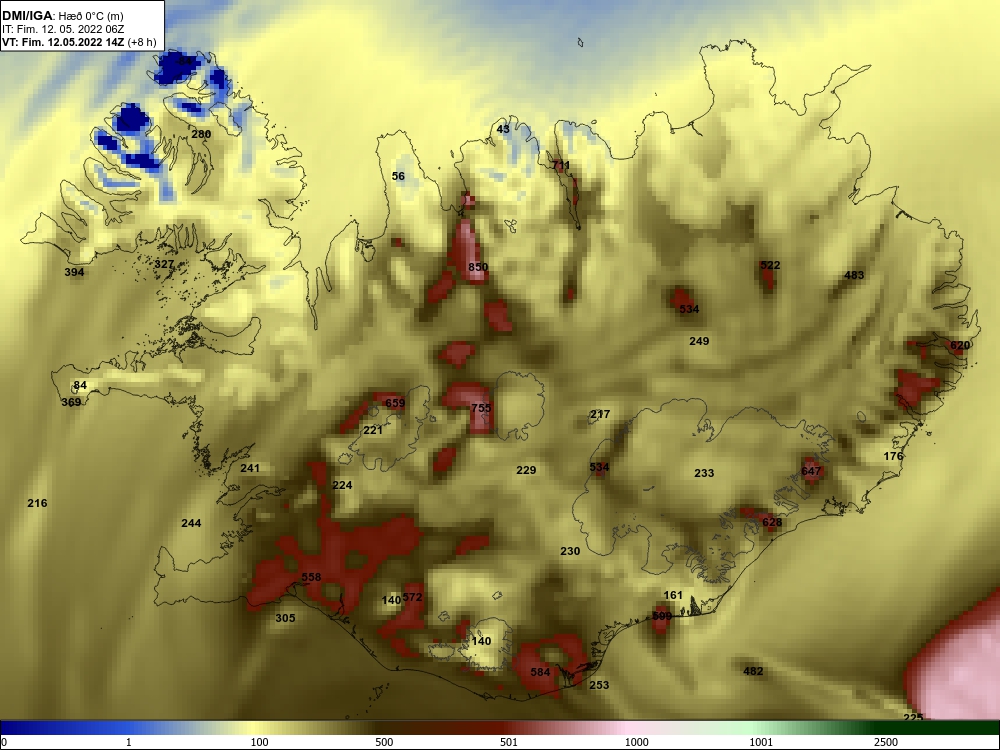This screenshot has width=1000, height=750.
Task: Click the 1 label on the legend
Action: tap(129, 742)
